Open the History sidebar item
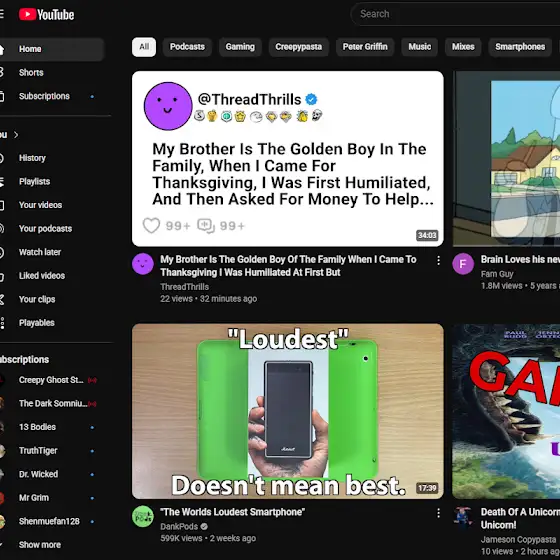Screen dimensions: 560x560 [x=32, y=158]
